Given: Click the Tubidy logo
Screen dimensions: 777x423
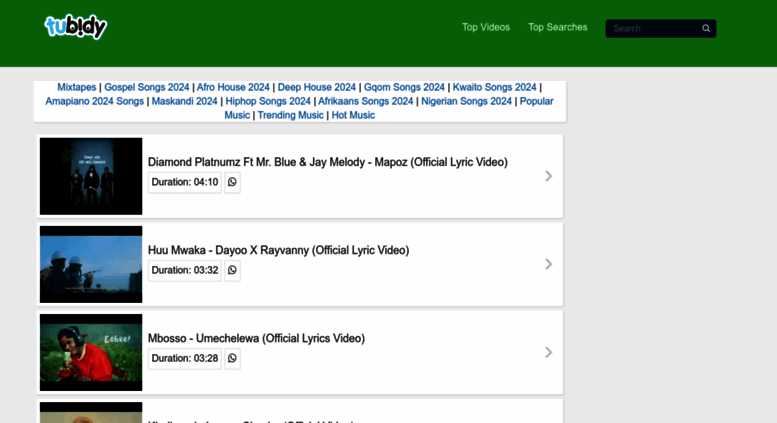Looking at the screenshot, I should [x=76, y=27].
